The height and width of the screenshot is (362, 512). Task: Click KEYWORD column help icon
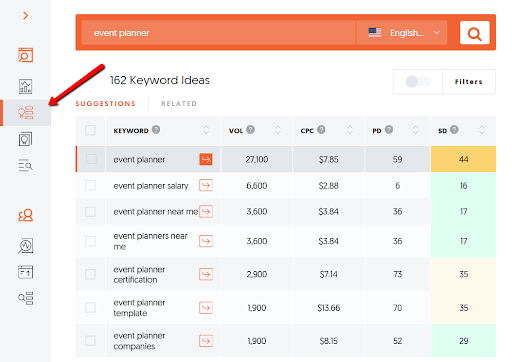[156, 129]
